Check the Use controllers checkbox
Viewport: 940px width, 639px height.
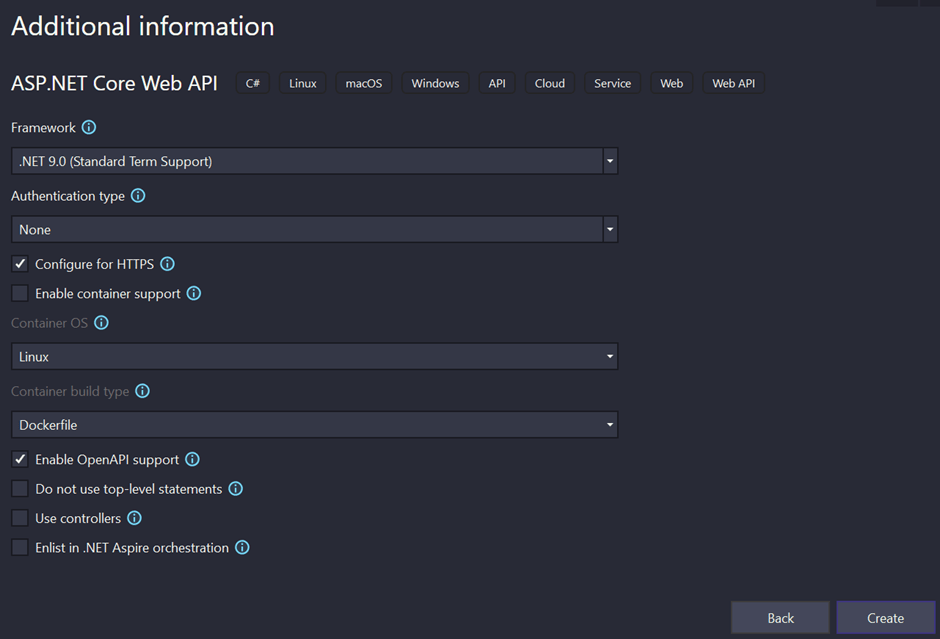coord(20,518)
